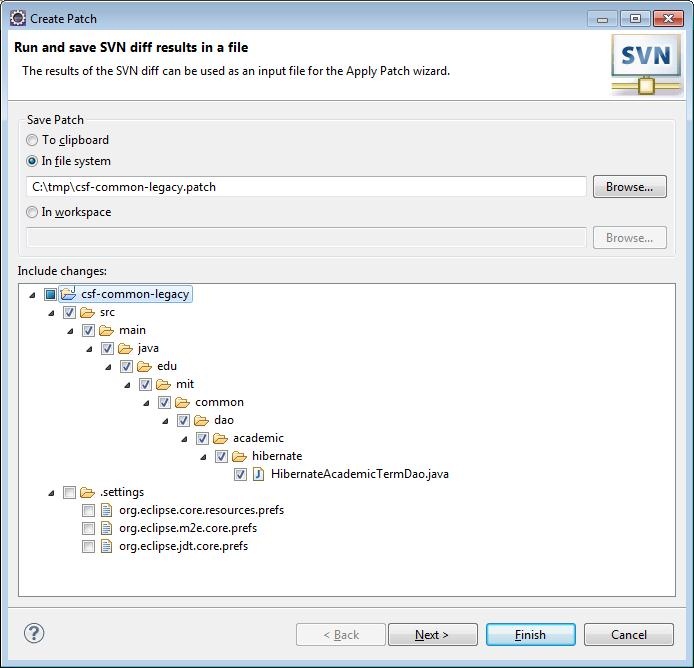This screenshot has width=694, height=668.
Task: Click the academic folder icon
Action: tap(220, 438)
